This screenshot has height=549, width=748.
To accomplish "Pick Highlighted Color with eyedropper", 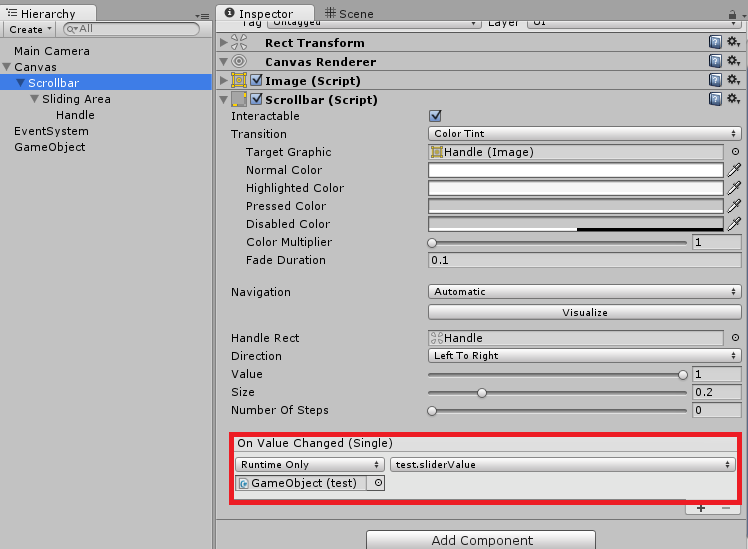I will tap(734, 188).
